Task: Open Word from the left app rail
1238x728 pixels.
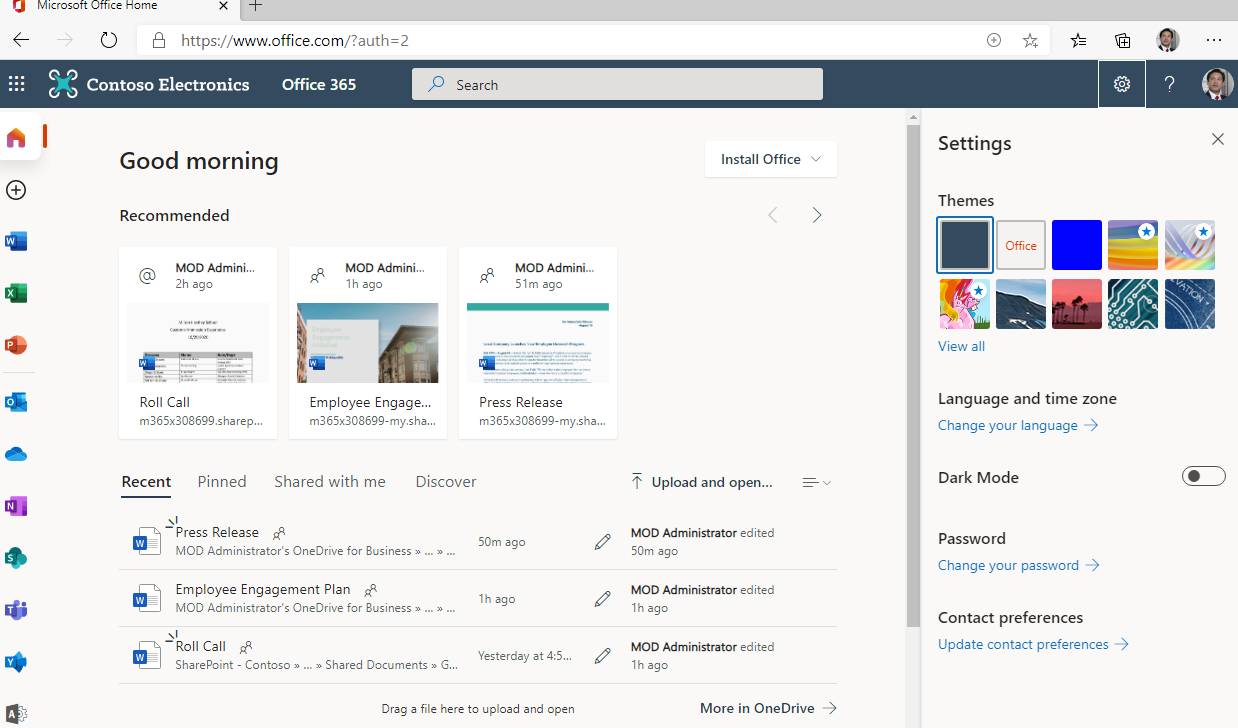Action: 16,241
